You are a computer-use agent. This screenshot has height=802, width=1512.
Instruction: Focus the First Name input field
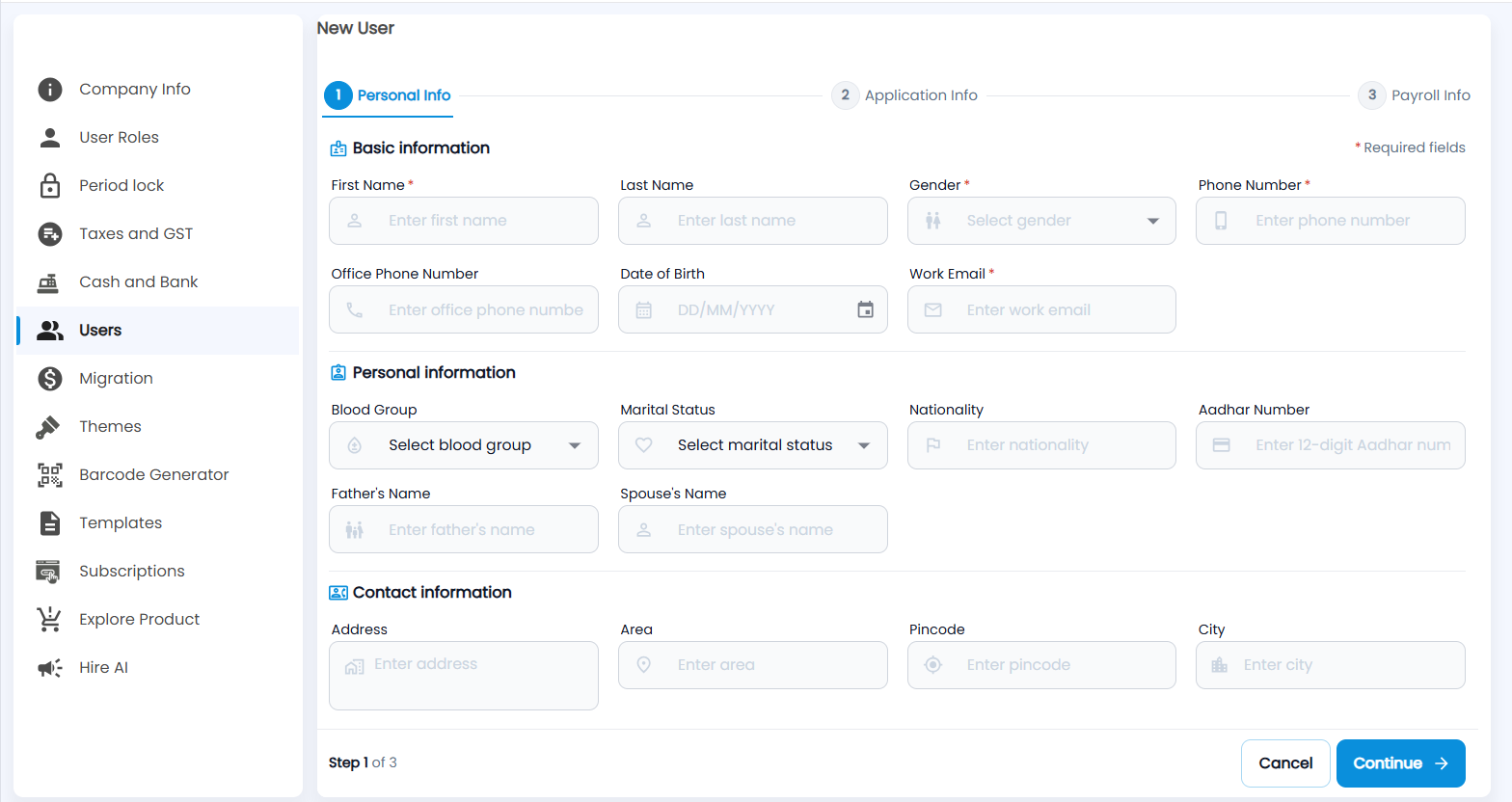(x=464, y=221)
